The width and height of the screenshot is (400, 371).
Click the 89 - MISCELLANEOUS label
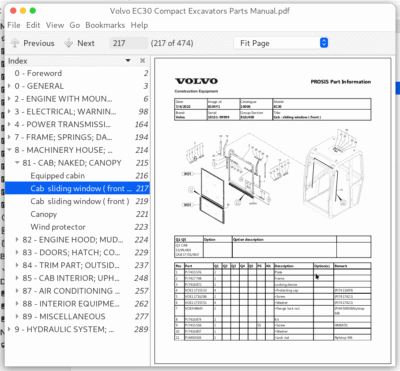tap(64, 316)
